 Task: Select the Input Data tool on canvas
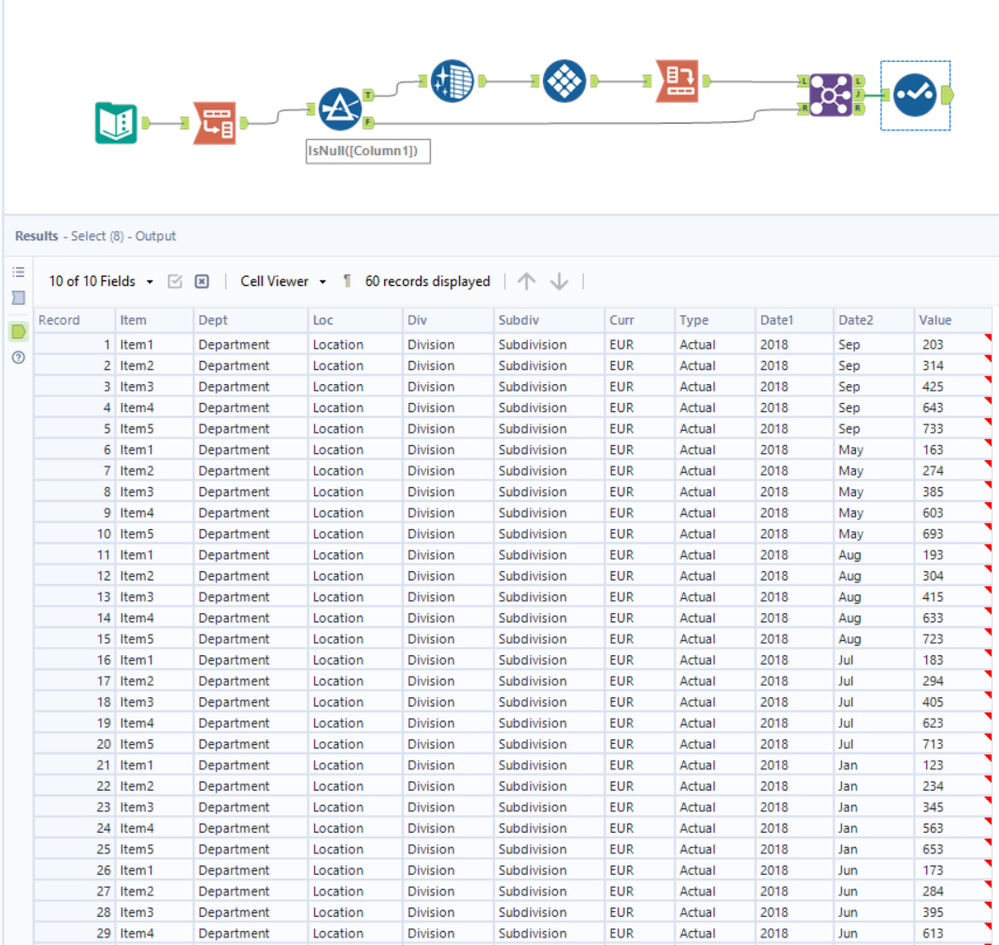click(116, 122)
